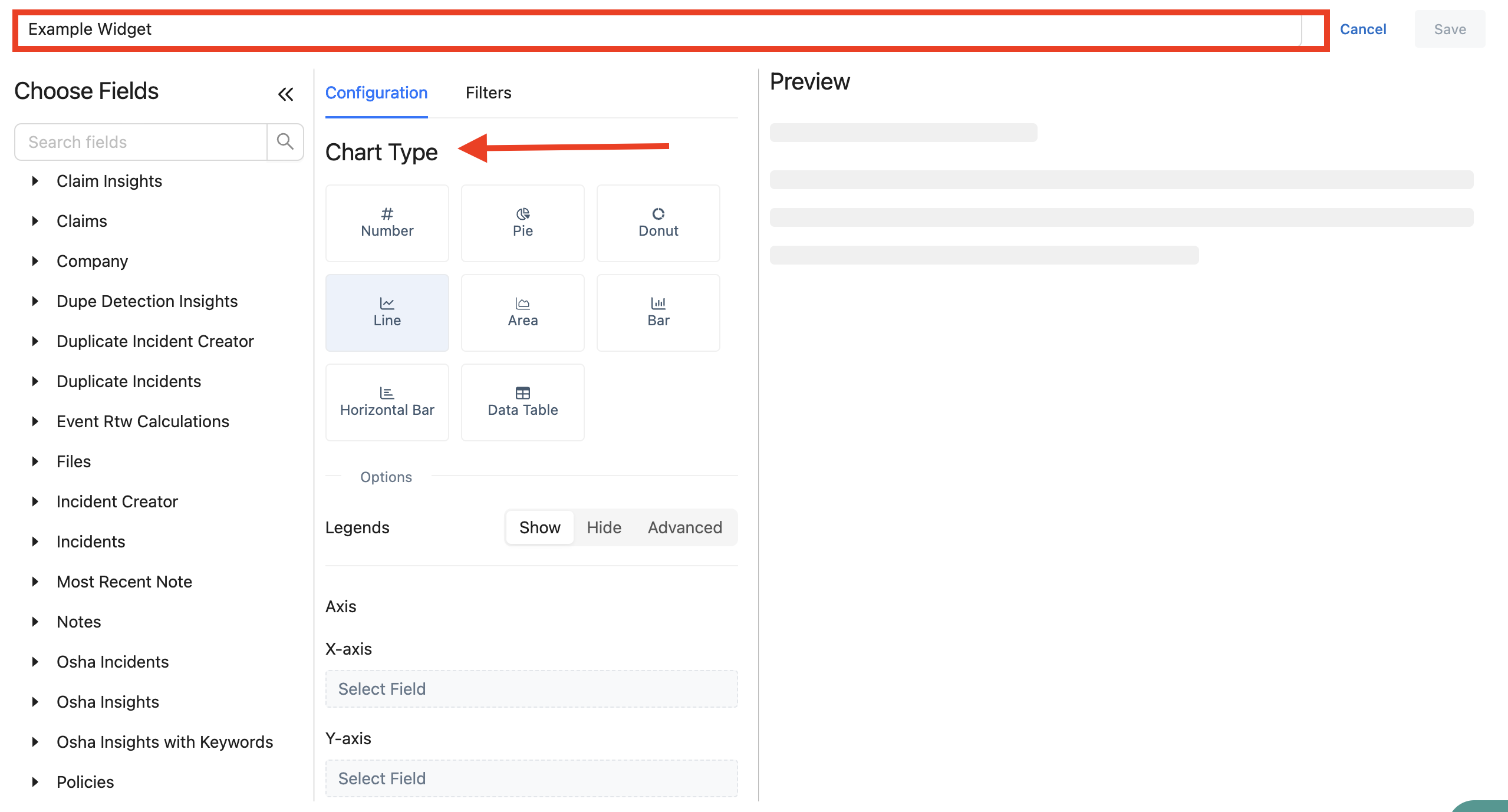This screenshot has height=812, width=1508.
Task: Select the Number chart type
Action: point(387,223)
